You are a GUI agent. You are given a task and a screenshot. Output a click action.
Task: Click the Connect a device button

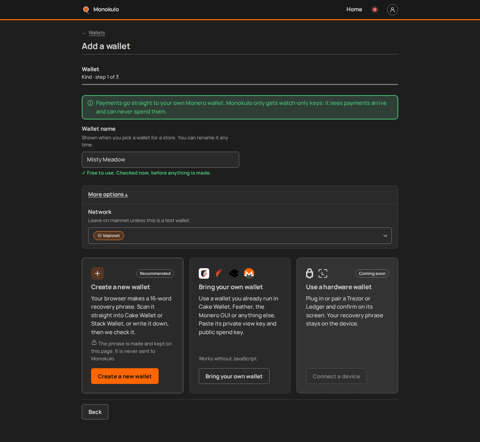[336, 376]
